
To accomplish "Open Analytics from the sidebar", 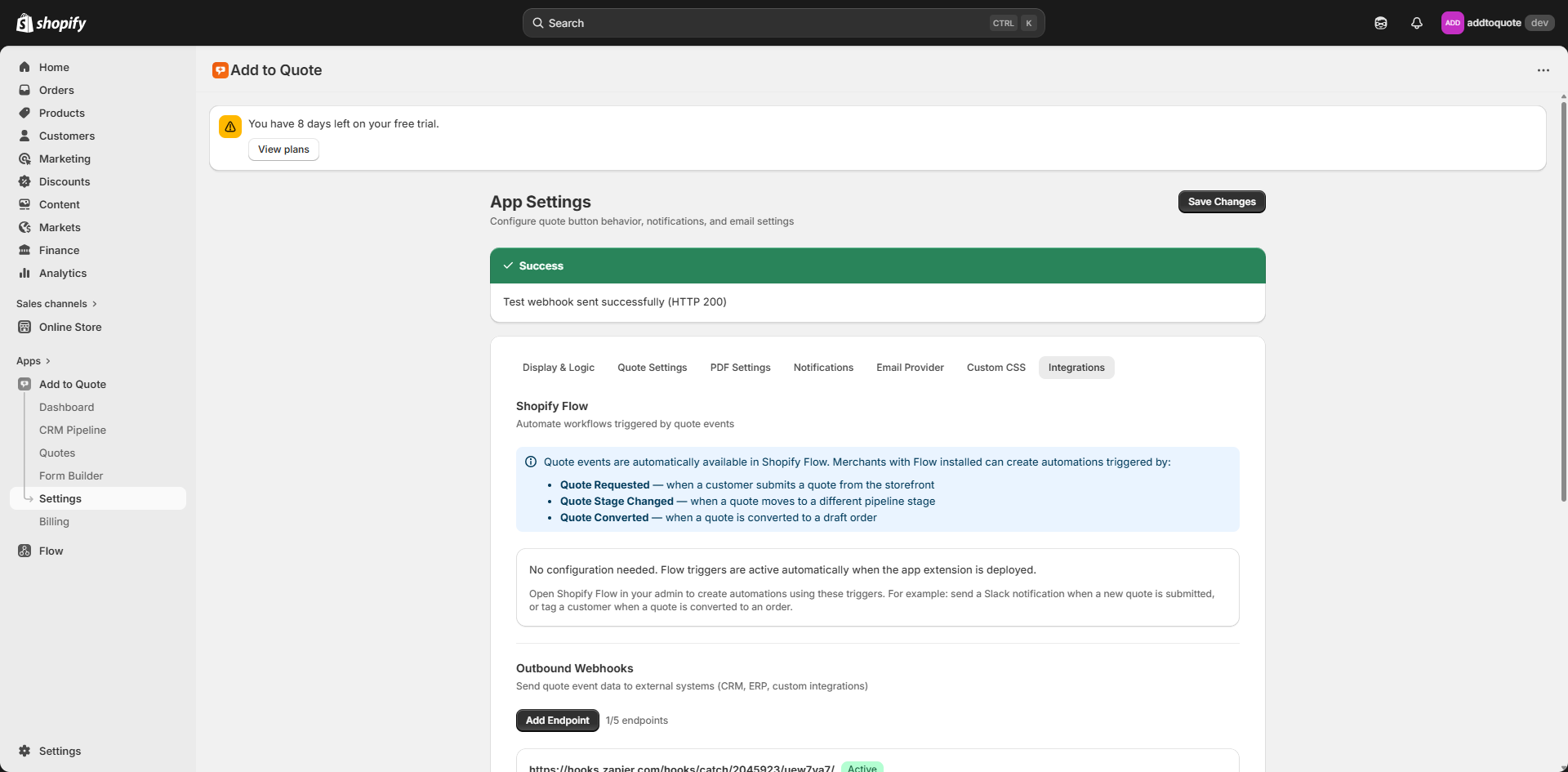I will (x=63, y=273).
